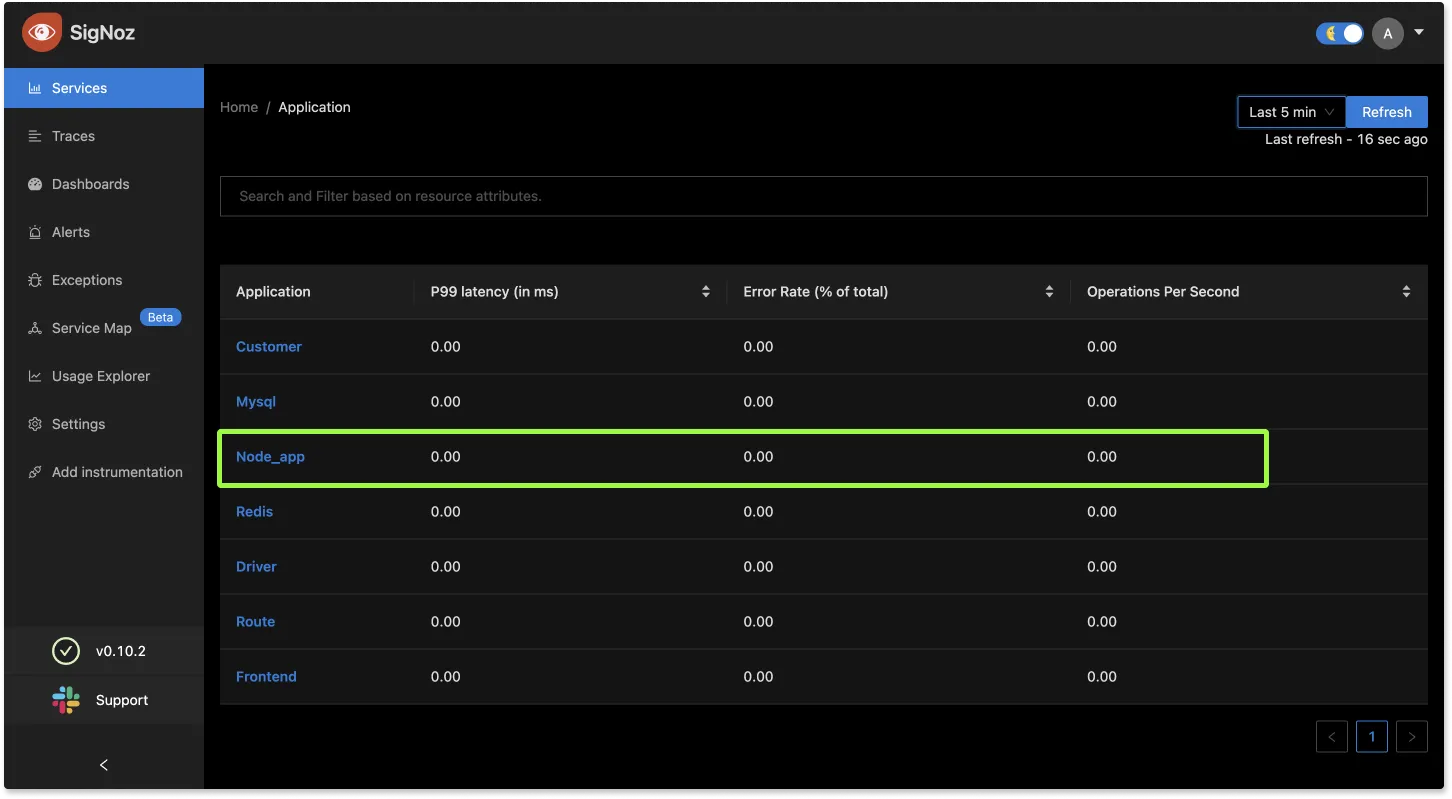This screenshot has height=799, width=1452.
Task: Click the Dashboards gauge icon
Action: [35, 184]
